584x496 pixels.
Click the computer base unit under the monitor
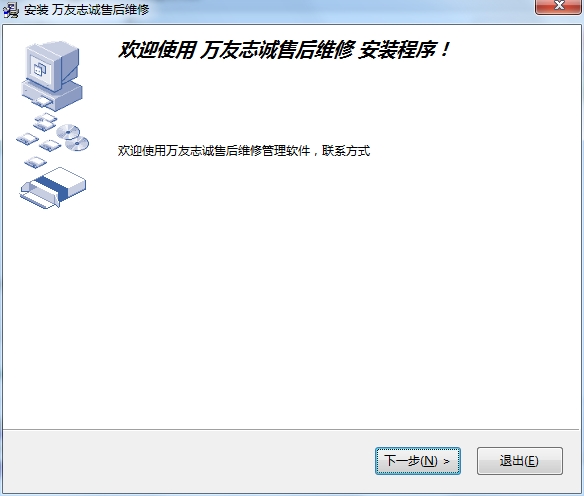[52, 96]
